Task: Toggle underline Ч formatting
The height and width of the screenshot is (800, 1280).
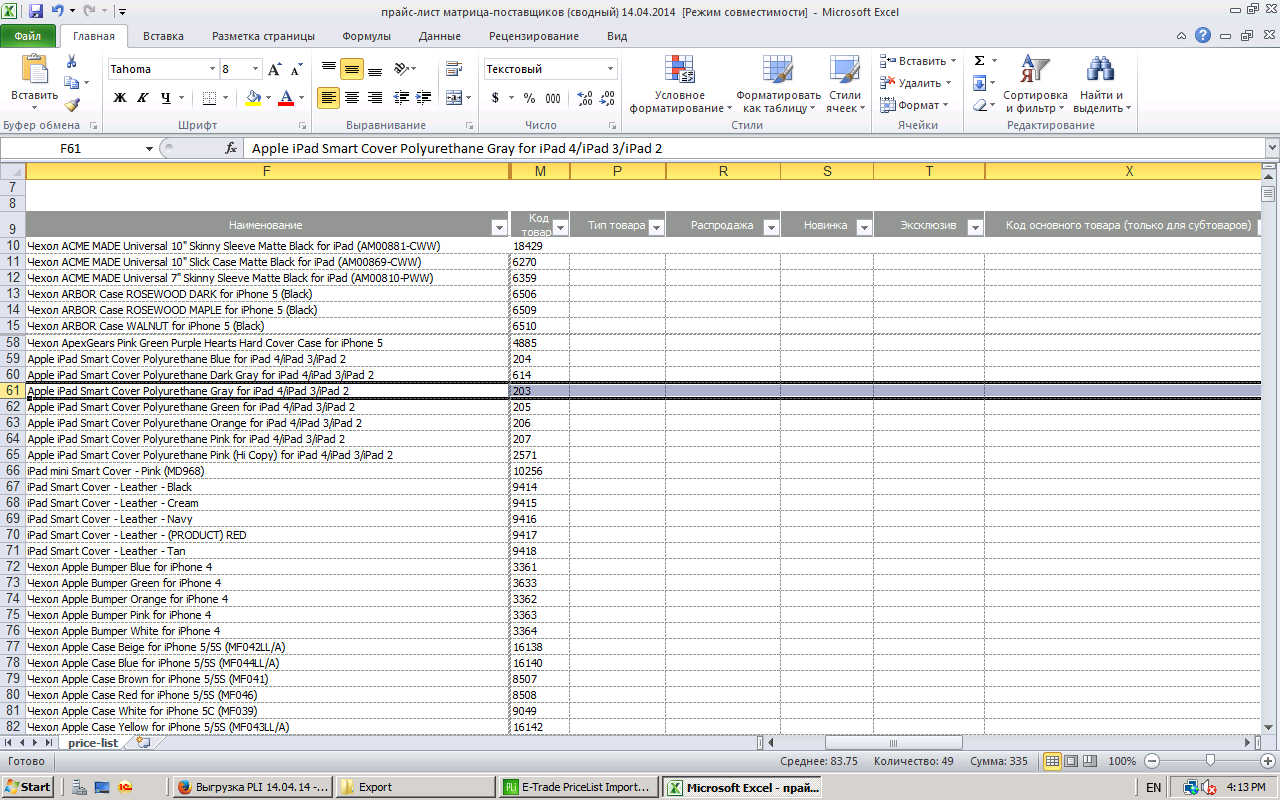Action: coord(165,98)
